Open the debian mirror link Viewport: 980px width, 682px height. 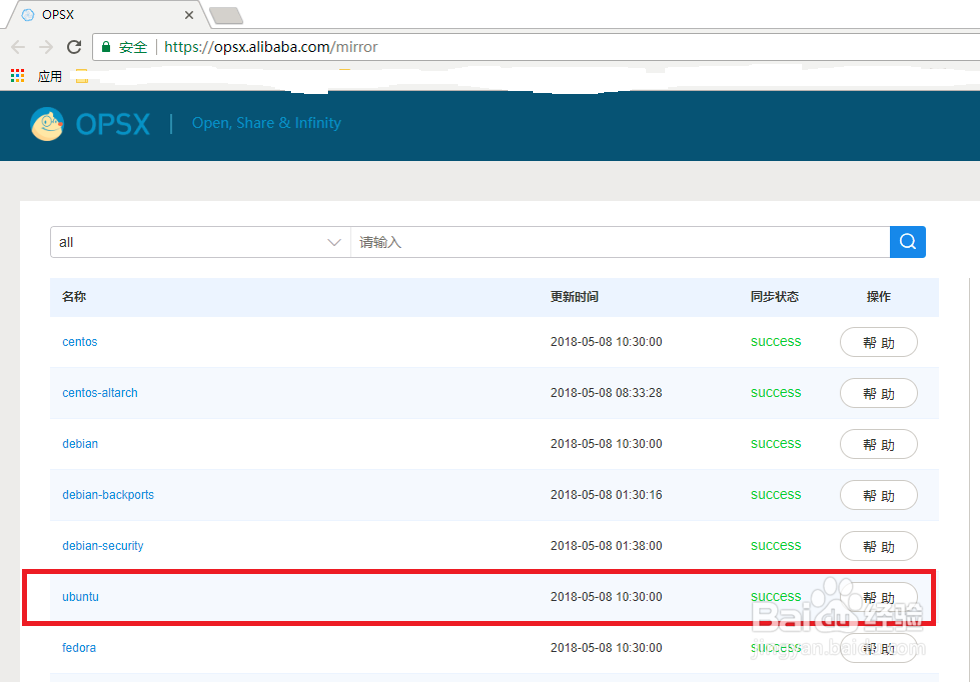point(80,444)
